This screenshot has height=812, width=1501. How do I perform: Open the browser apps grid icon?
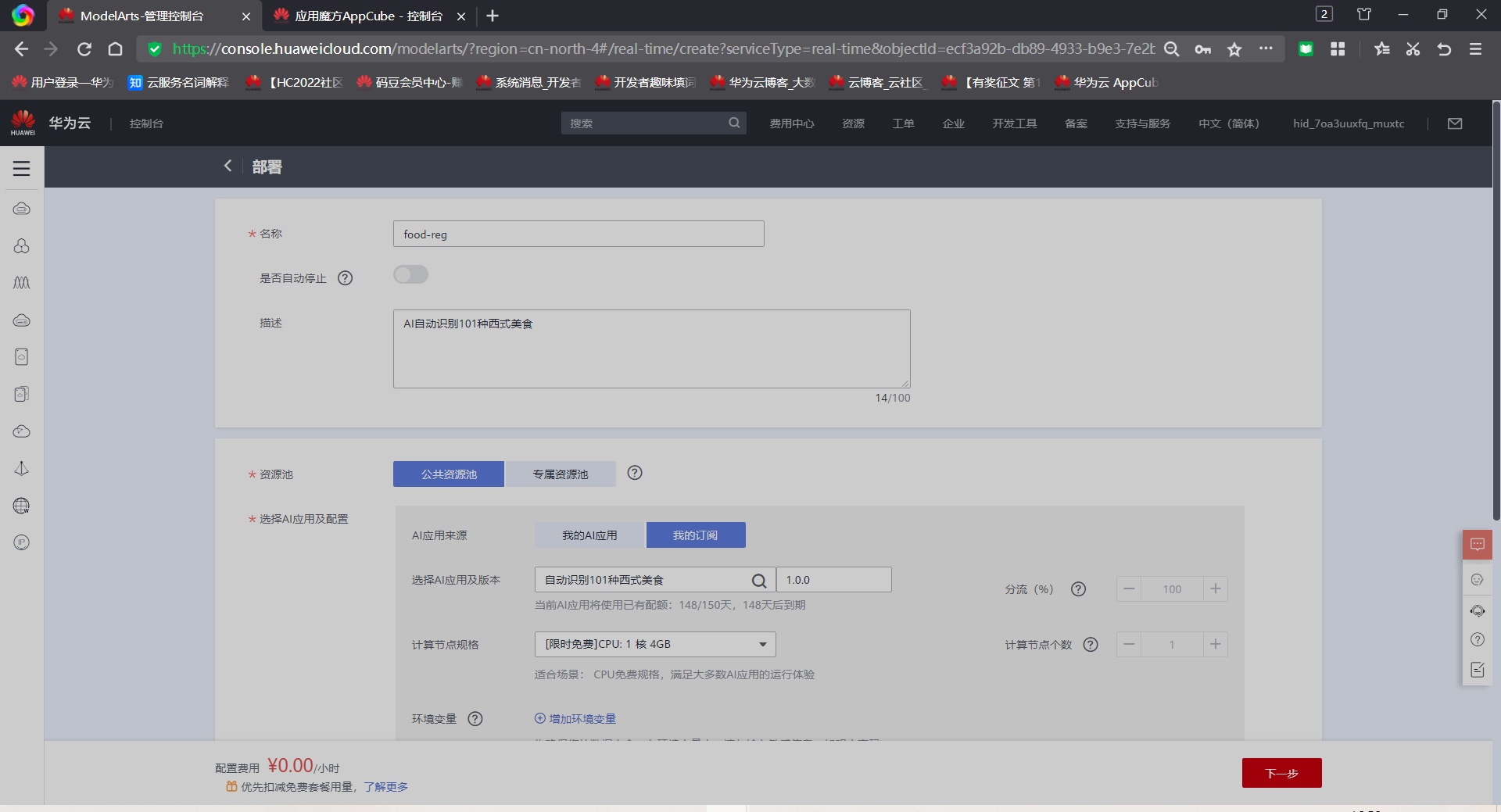click(x=1338, y=49)
